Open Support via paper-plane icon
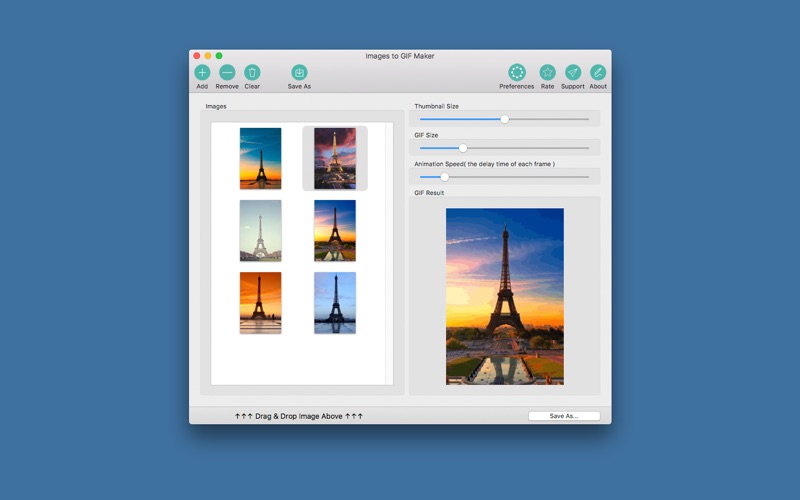 [x=572, y=72]
